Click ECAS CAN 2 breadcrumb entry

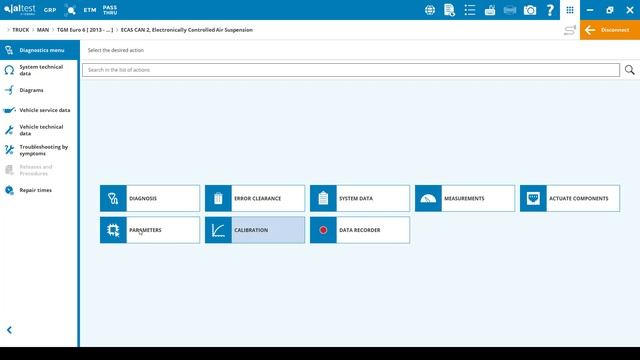click(x=187, y=30)
